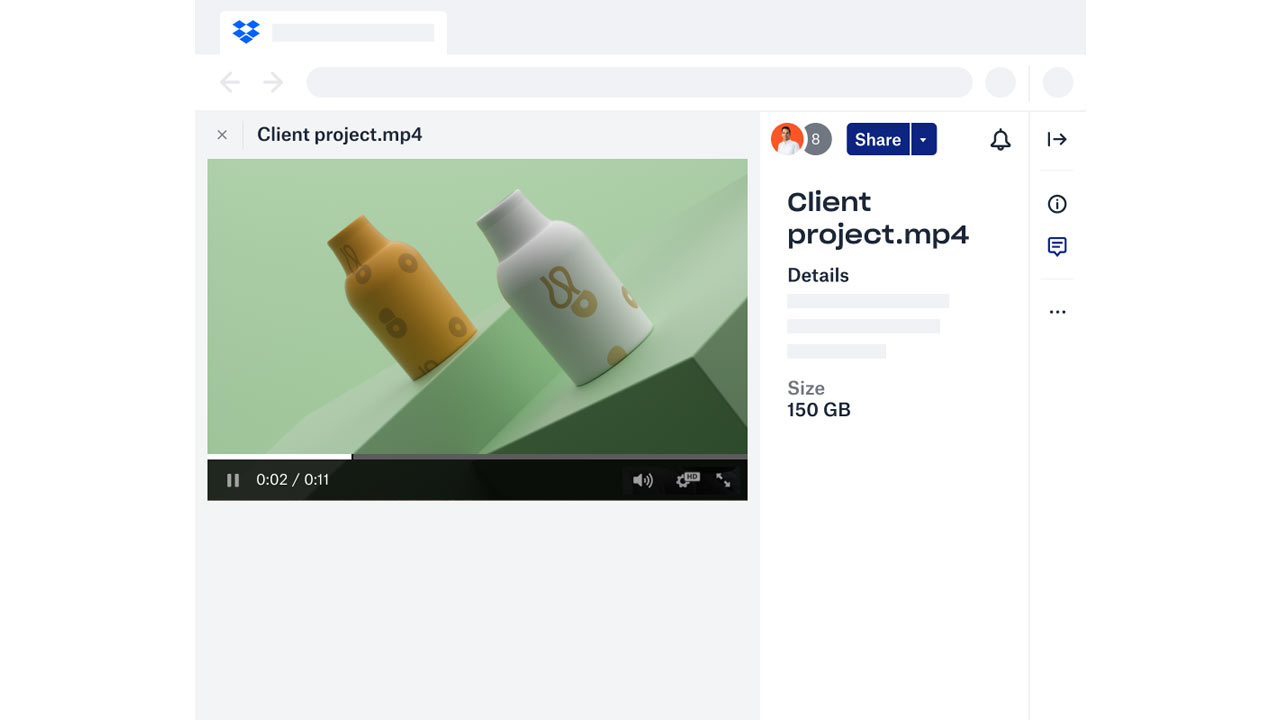
Task: Select the Dropbox browser tab
Action: (333, 33)
